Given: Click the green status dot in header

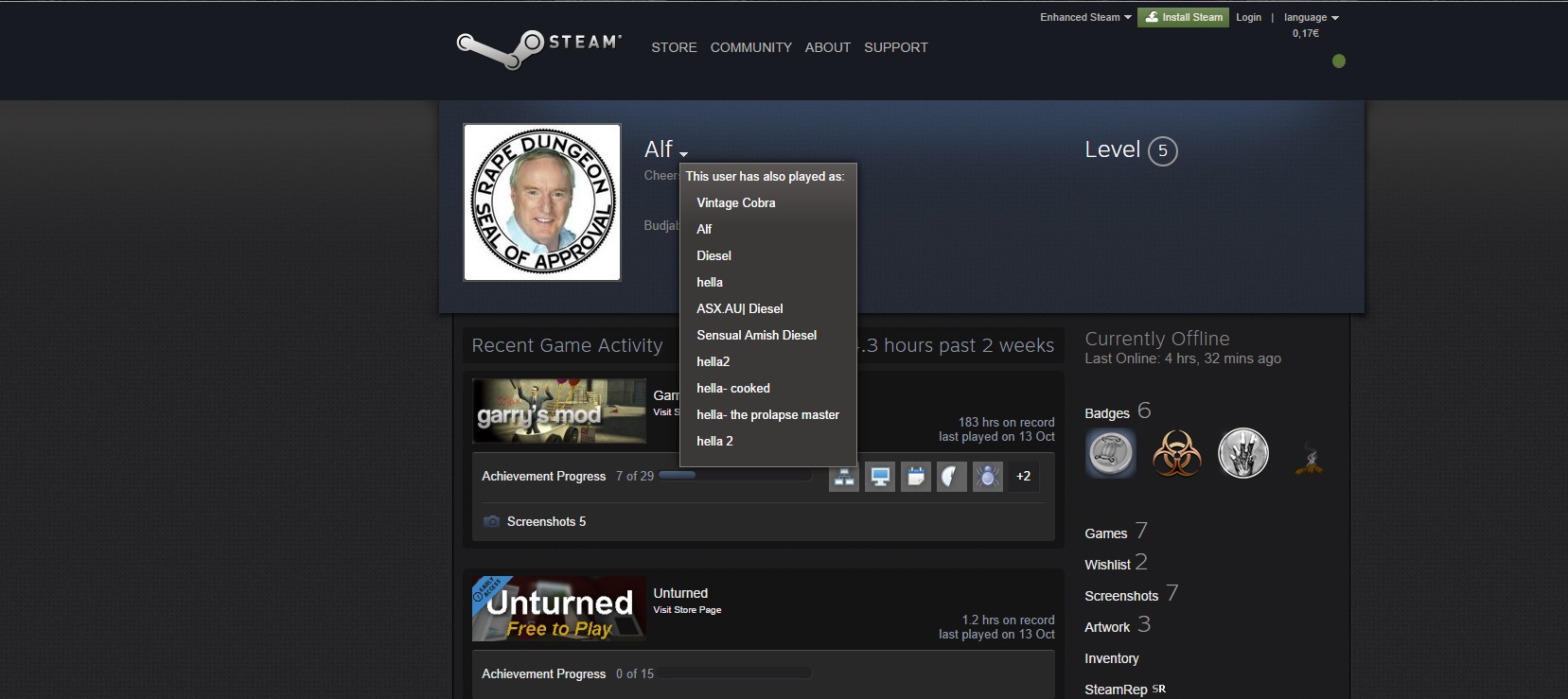Looking at the screenshot, I should point(1339,61).
